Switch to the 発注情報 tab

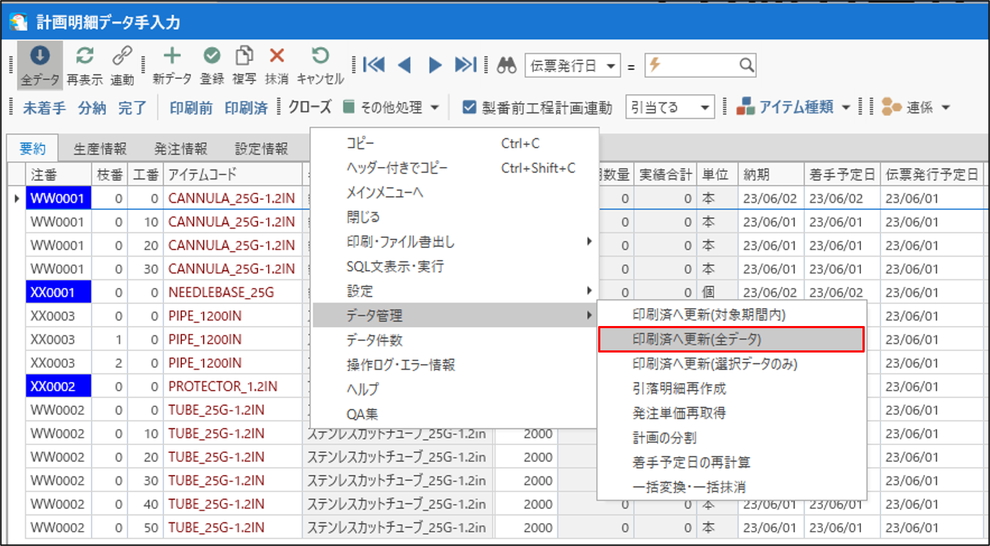[181, 149]
